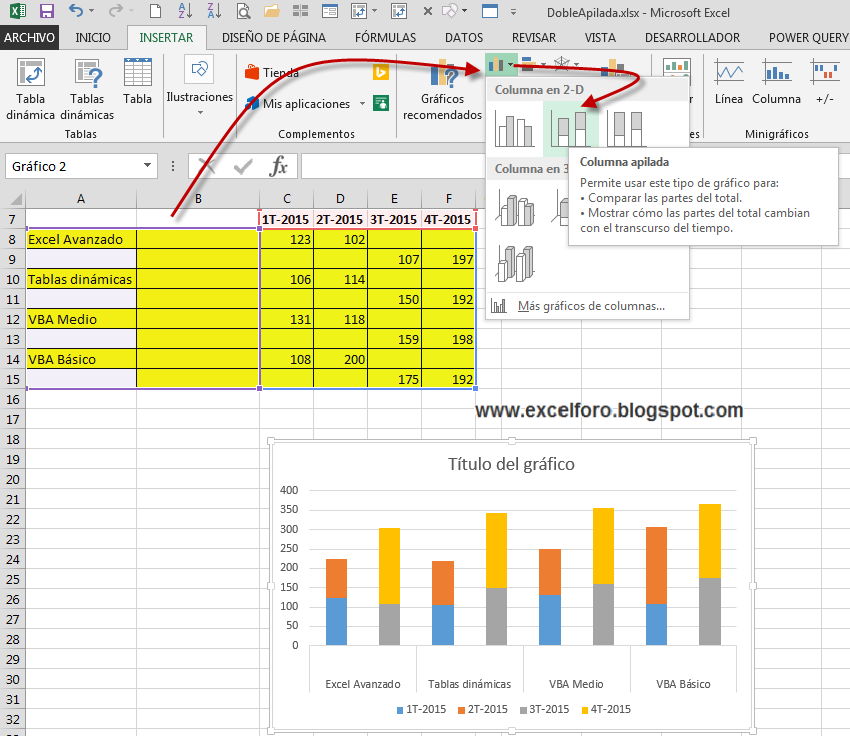Select row header 12

tap(12, 319)
